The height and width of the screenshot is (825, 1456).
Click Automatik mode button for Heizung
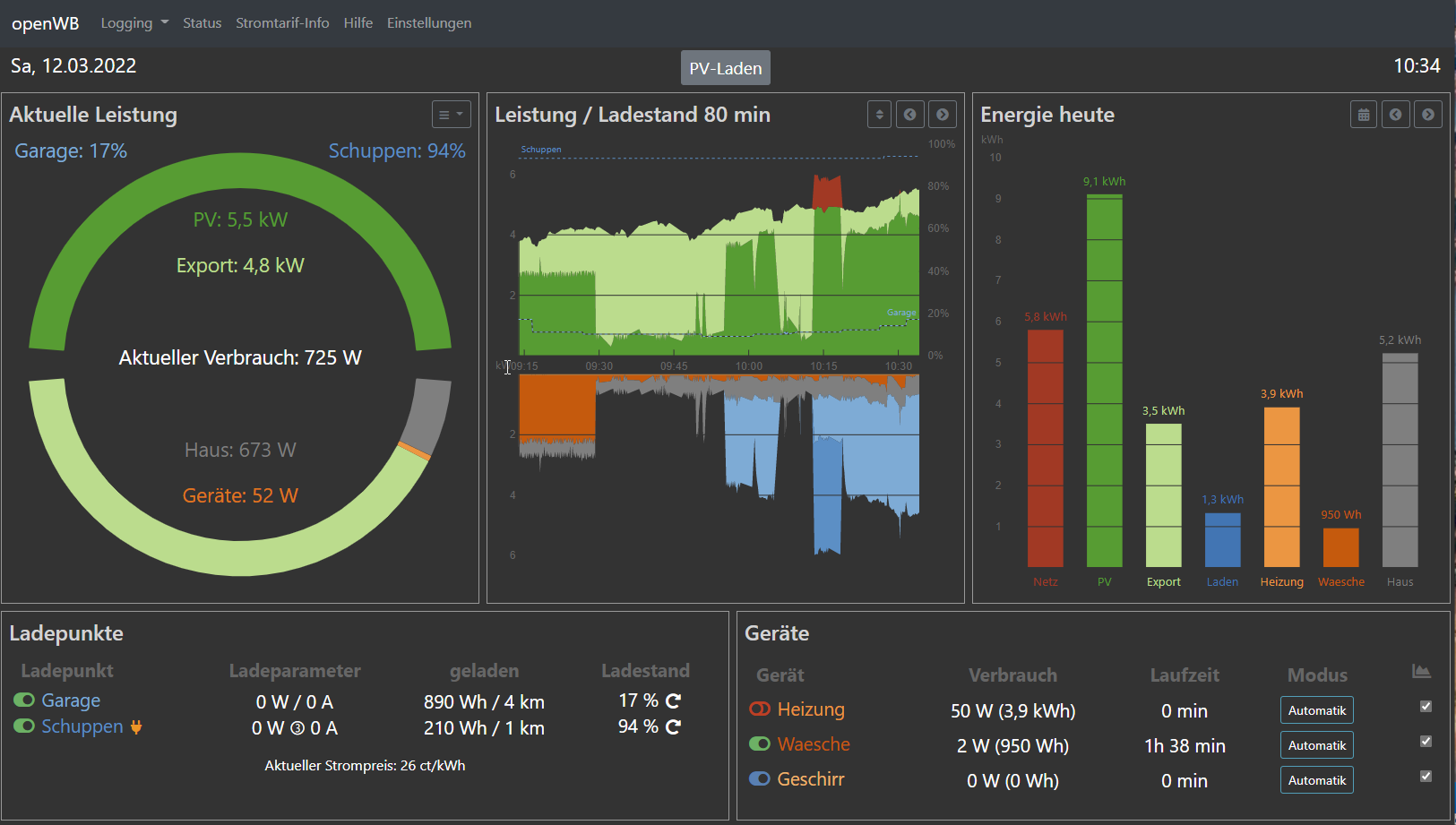tap(1316, 710)
